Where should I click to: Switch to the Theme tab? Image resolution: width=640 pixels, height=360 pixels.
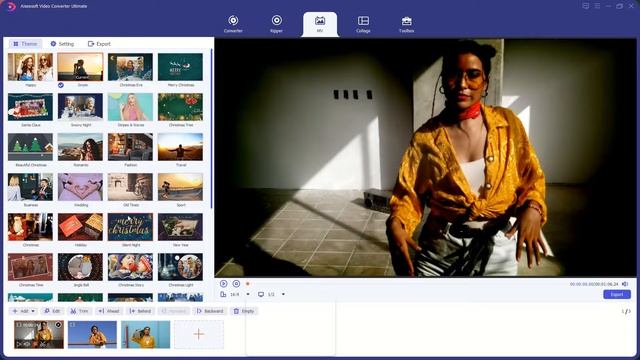(x=25, y=44)
